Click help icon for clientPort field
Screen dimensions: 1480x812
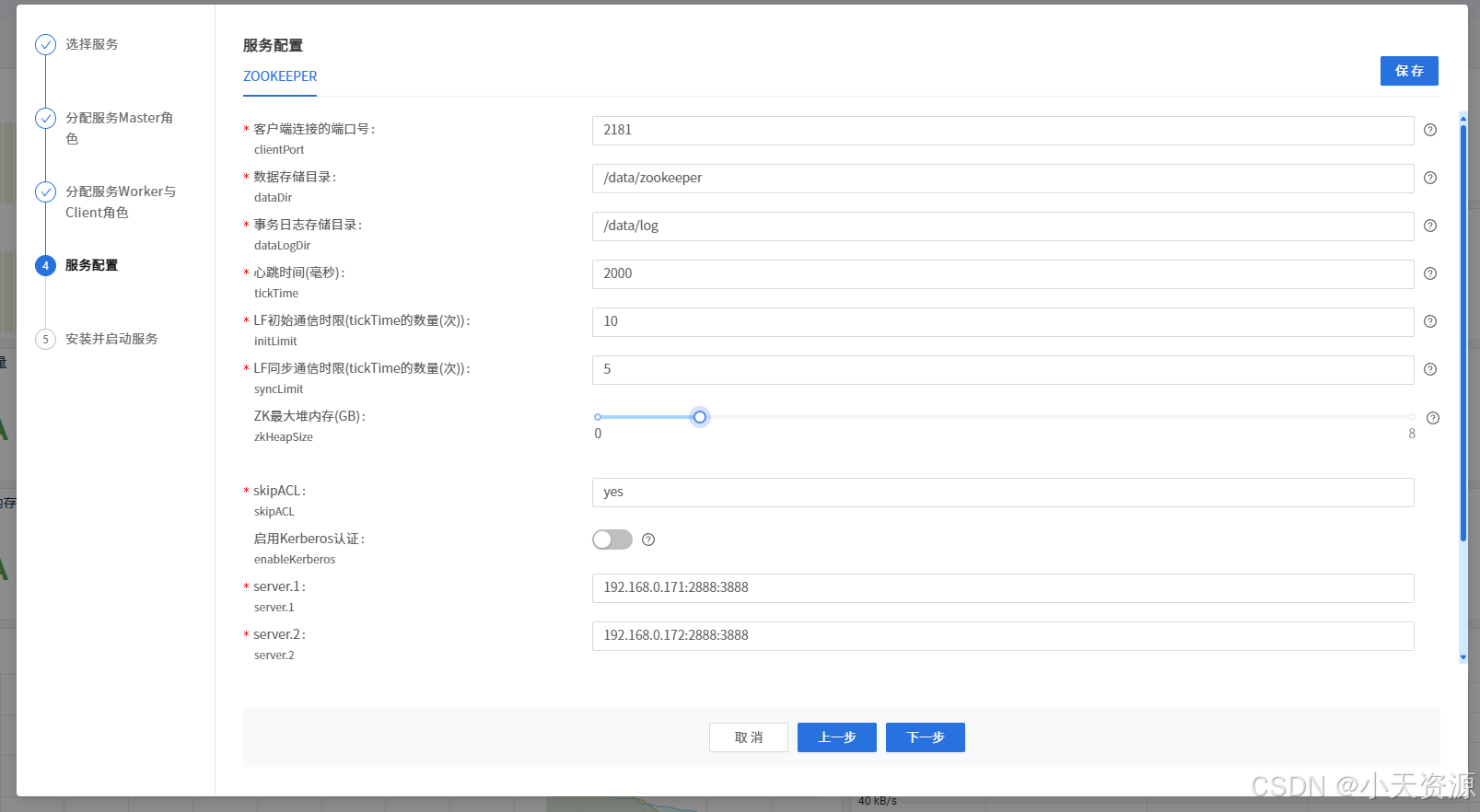tap(1430, 130)
